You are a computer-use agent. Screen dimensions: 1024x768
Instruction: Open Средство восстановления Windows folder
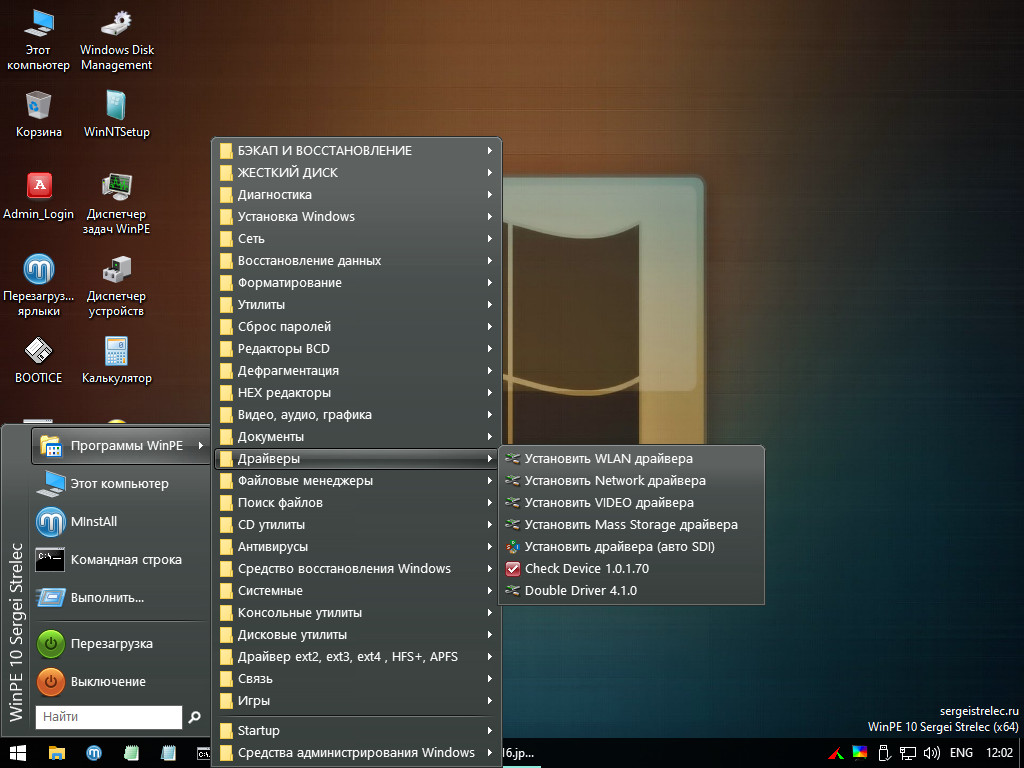click(x=357, y=569)
